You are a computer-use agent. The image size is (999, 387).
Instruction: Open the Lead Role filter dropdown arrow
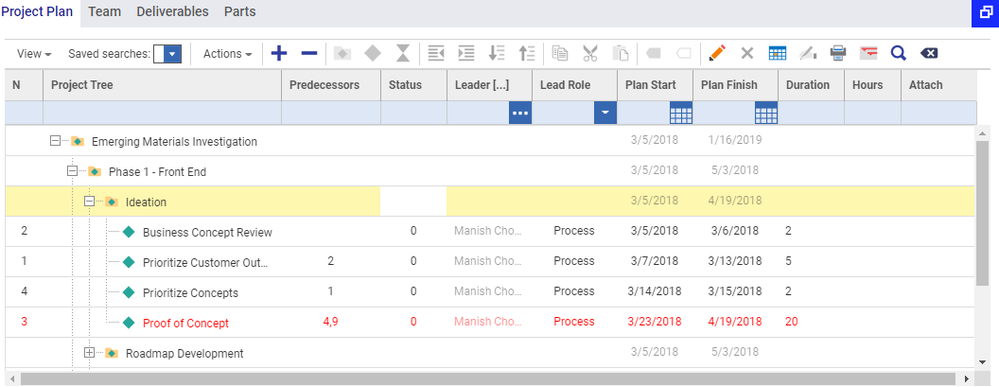[605, 113]
